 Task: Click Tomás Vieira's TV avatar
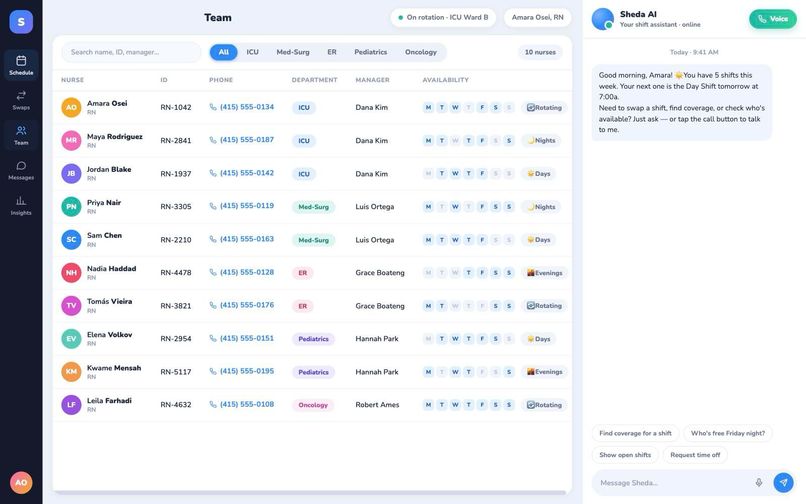71,305
